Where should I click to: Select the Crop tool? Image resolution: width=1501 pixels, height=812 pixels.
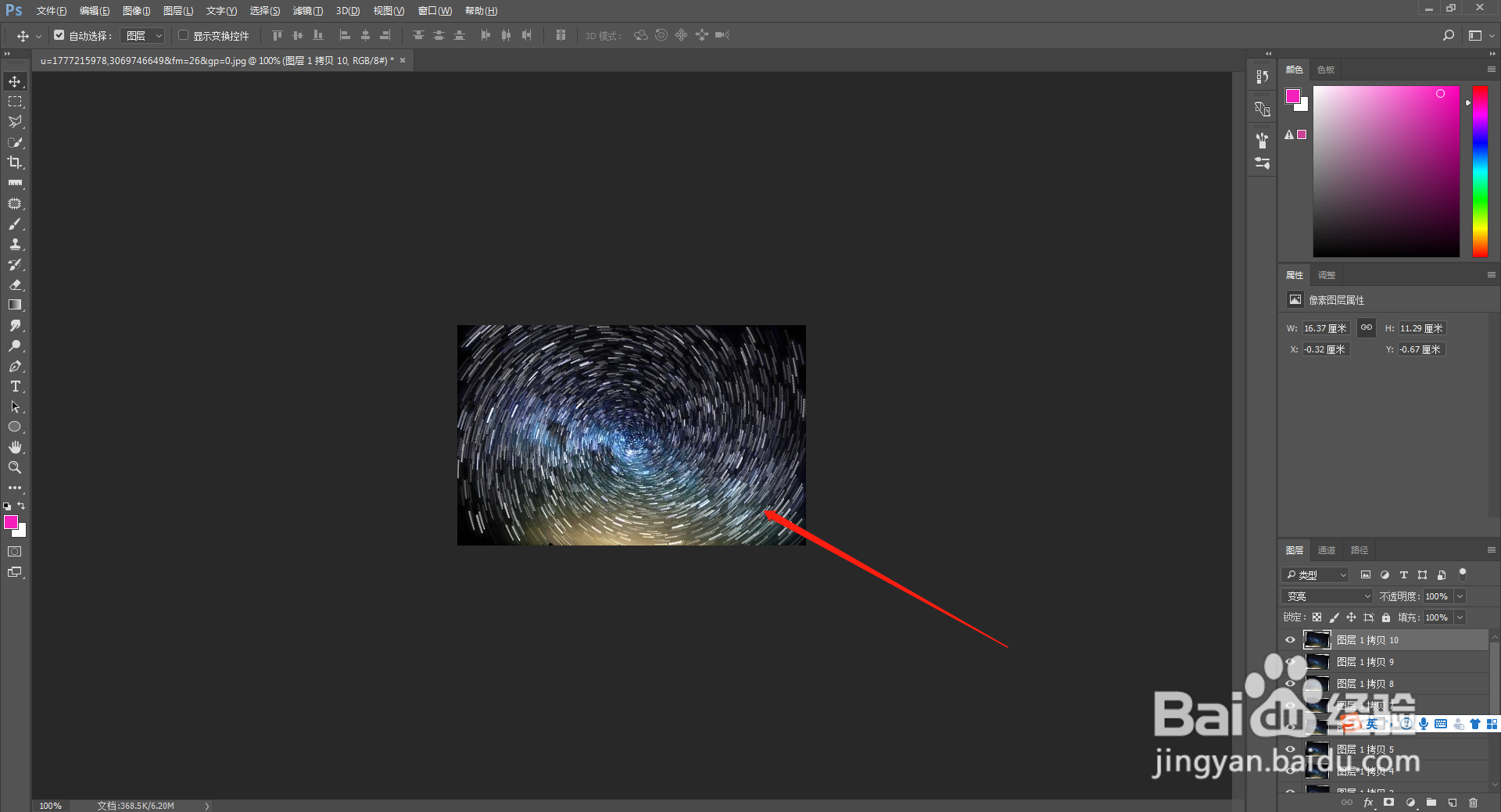tap(15, 163)
